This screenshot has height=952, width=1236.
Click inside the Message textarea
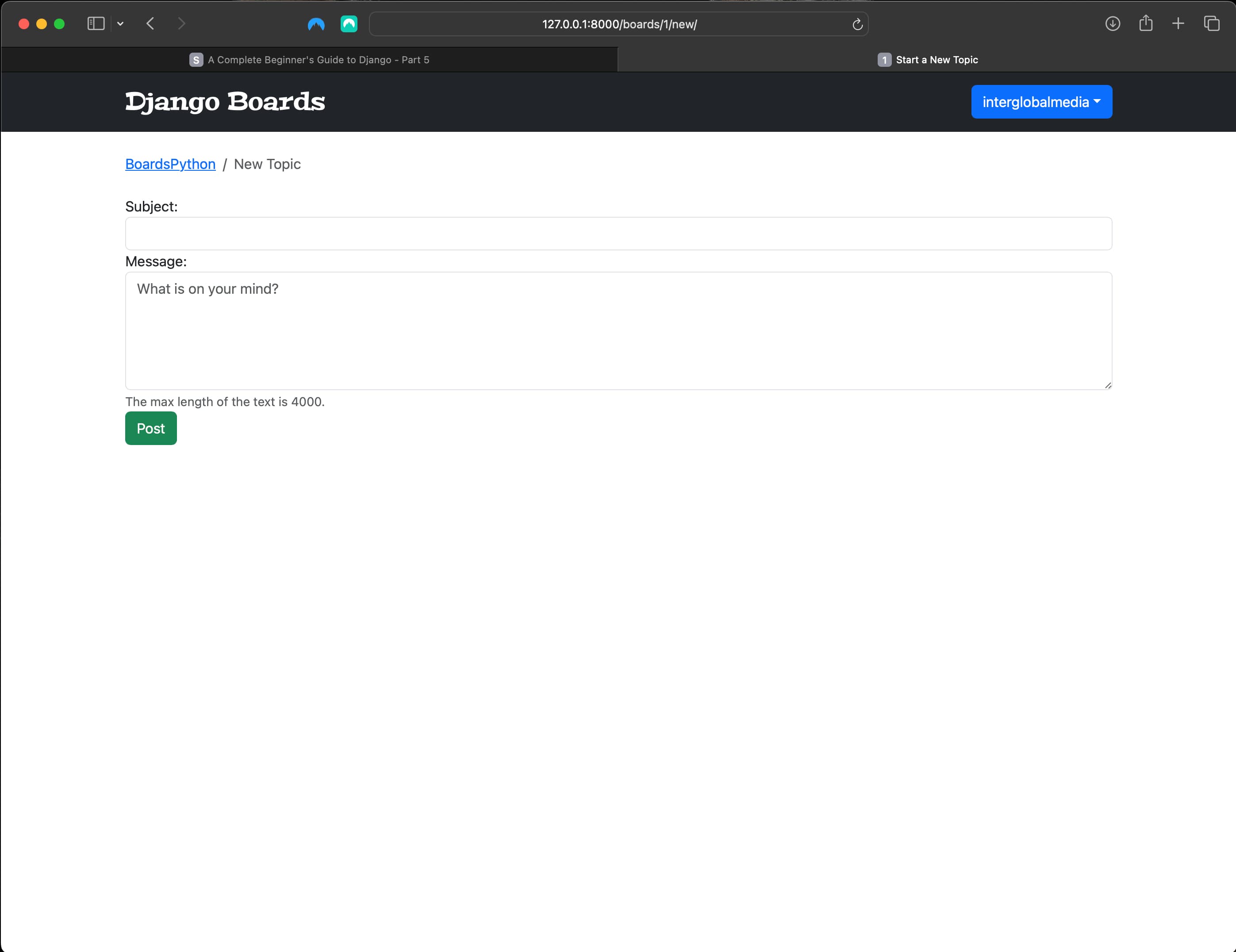[x=618, y=331]
